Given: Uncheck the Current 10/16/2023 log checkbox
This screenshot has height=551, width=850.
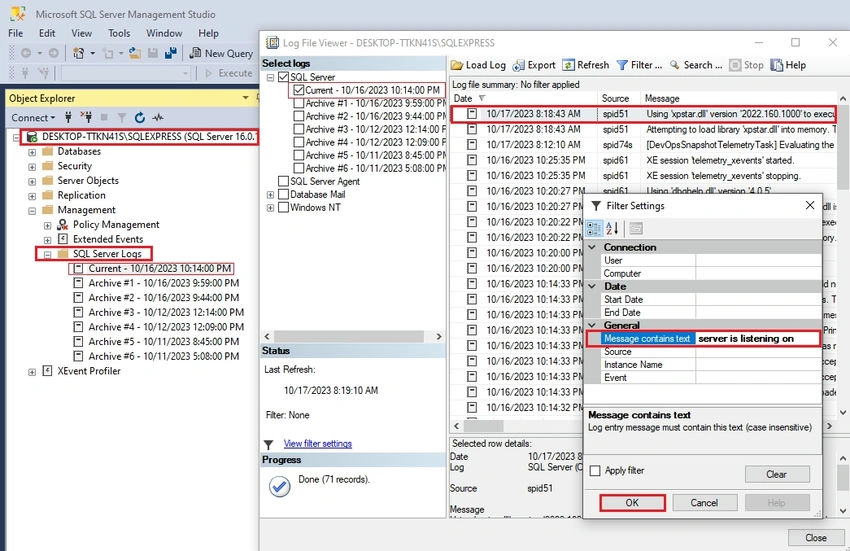Looking at the screenshot, I should point(299,90).
